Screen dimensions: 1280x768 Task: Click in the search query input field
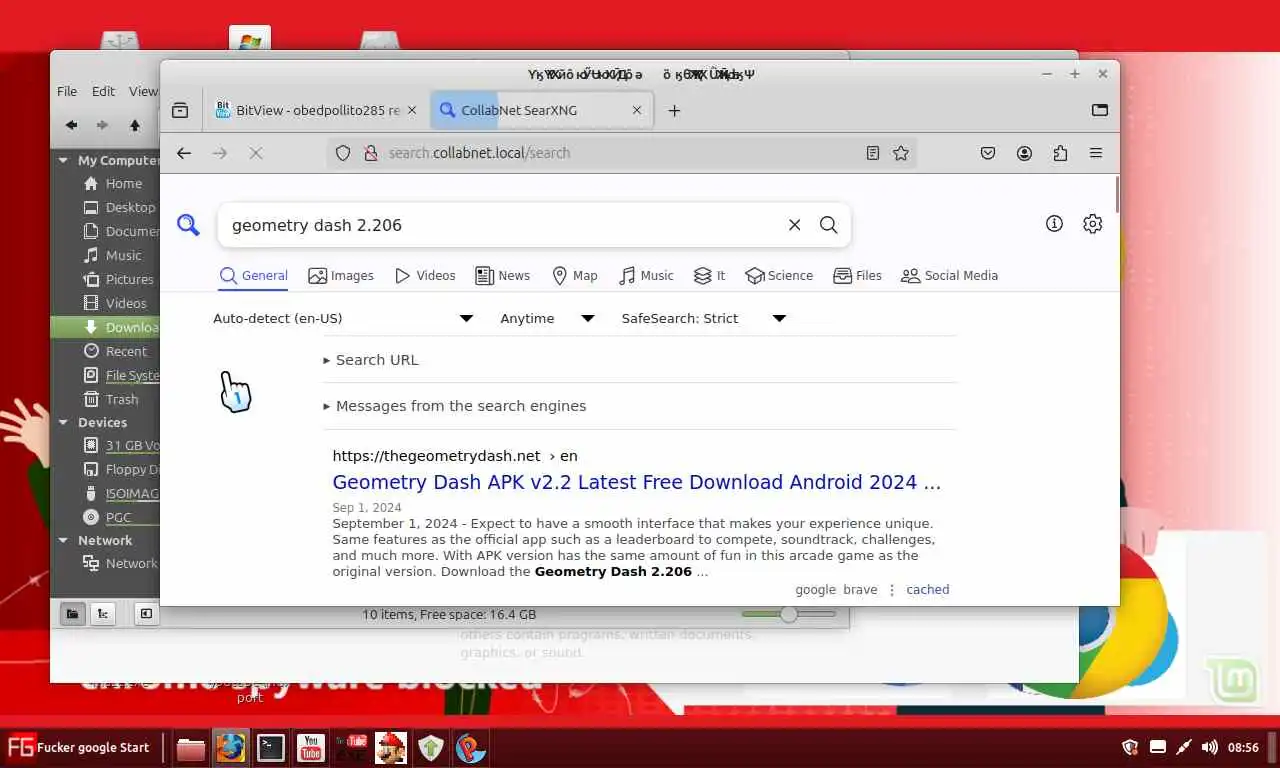pyautogui.click(x=505, y=225)
